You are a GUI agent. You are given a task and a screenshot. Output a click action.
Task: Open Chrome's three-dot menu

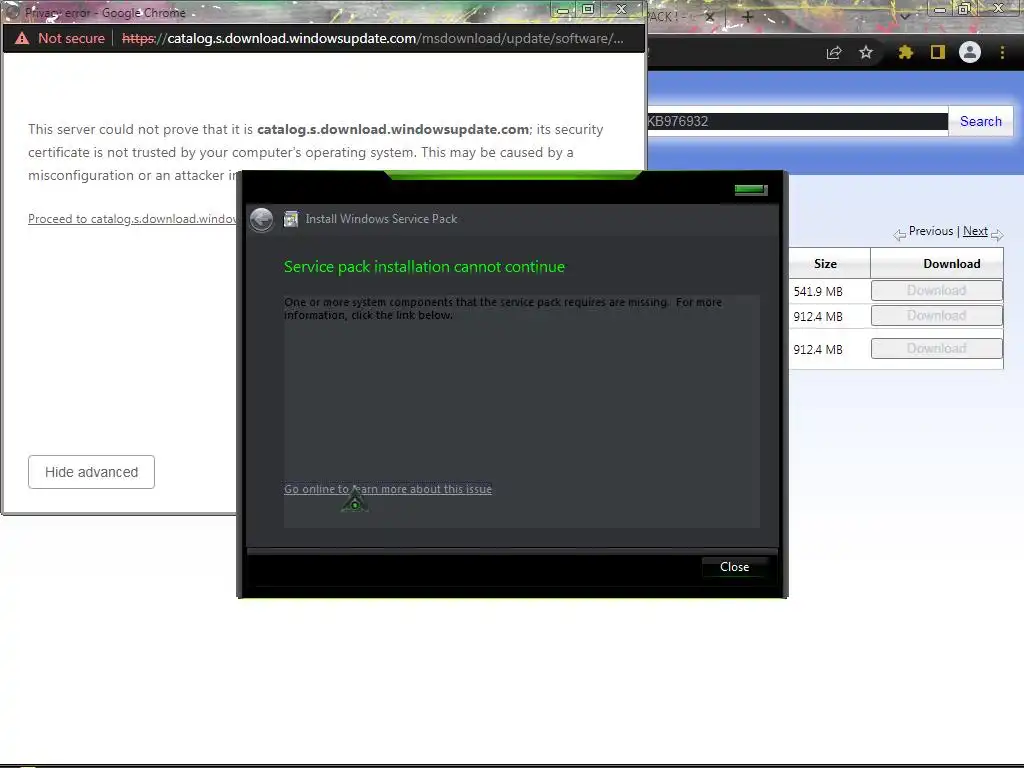click(1002, 52)
